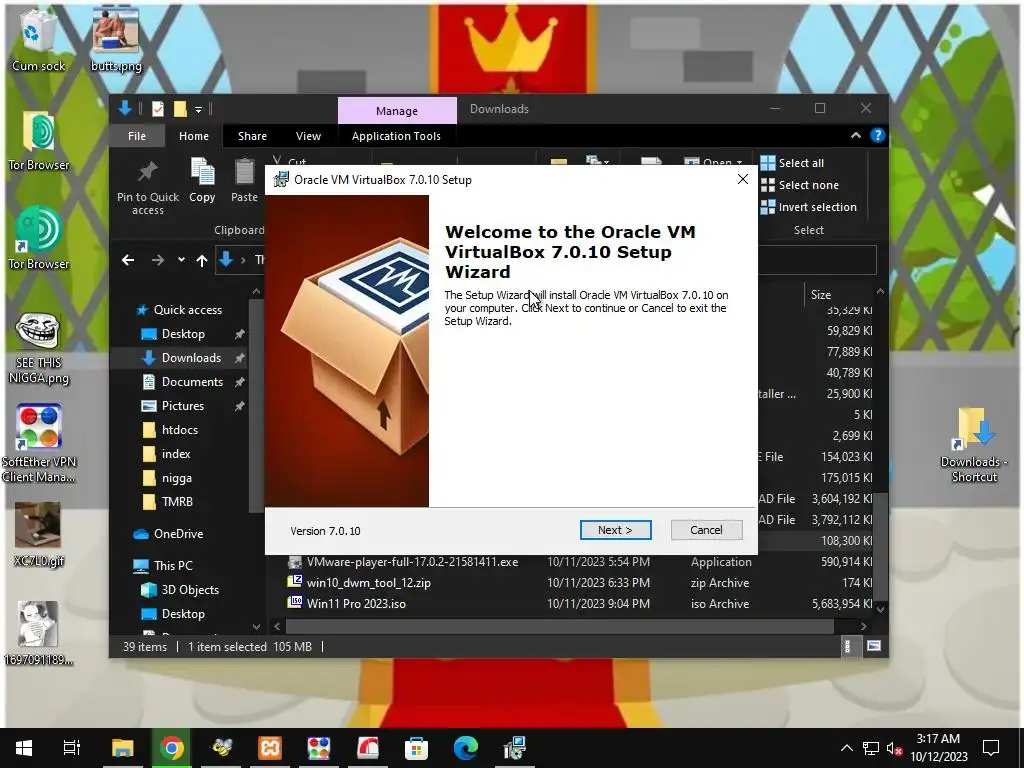This screenshot has height=768, width=1024.
Task: Switch to the Share ribbon tab
Action: tap(252, 136)
